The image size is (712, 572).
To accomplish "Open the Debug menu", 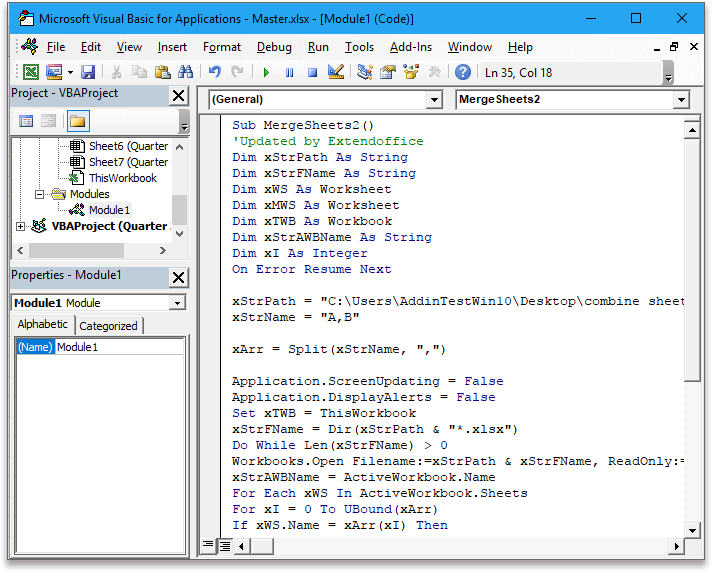I will tap(274, 47).
